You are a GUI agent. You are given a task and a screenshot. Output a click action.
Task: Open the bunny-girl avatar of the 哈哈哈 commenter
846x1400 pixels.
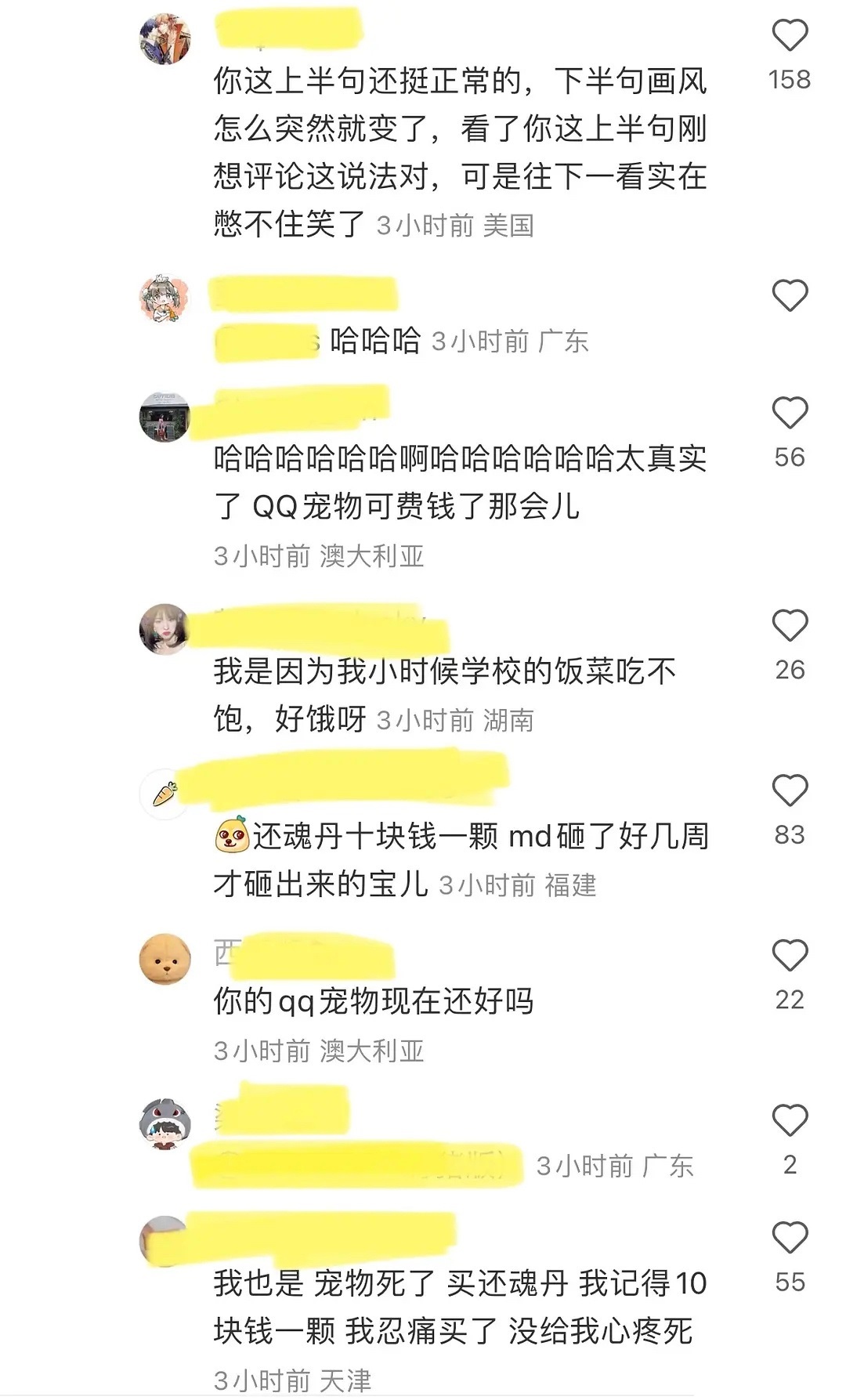point(164,298)
